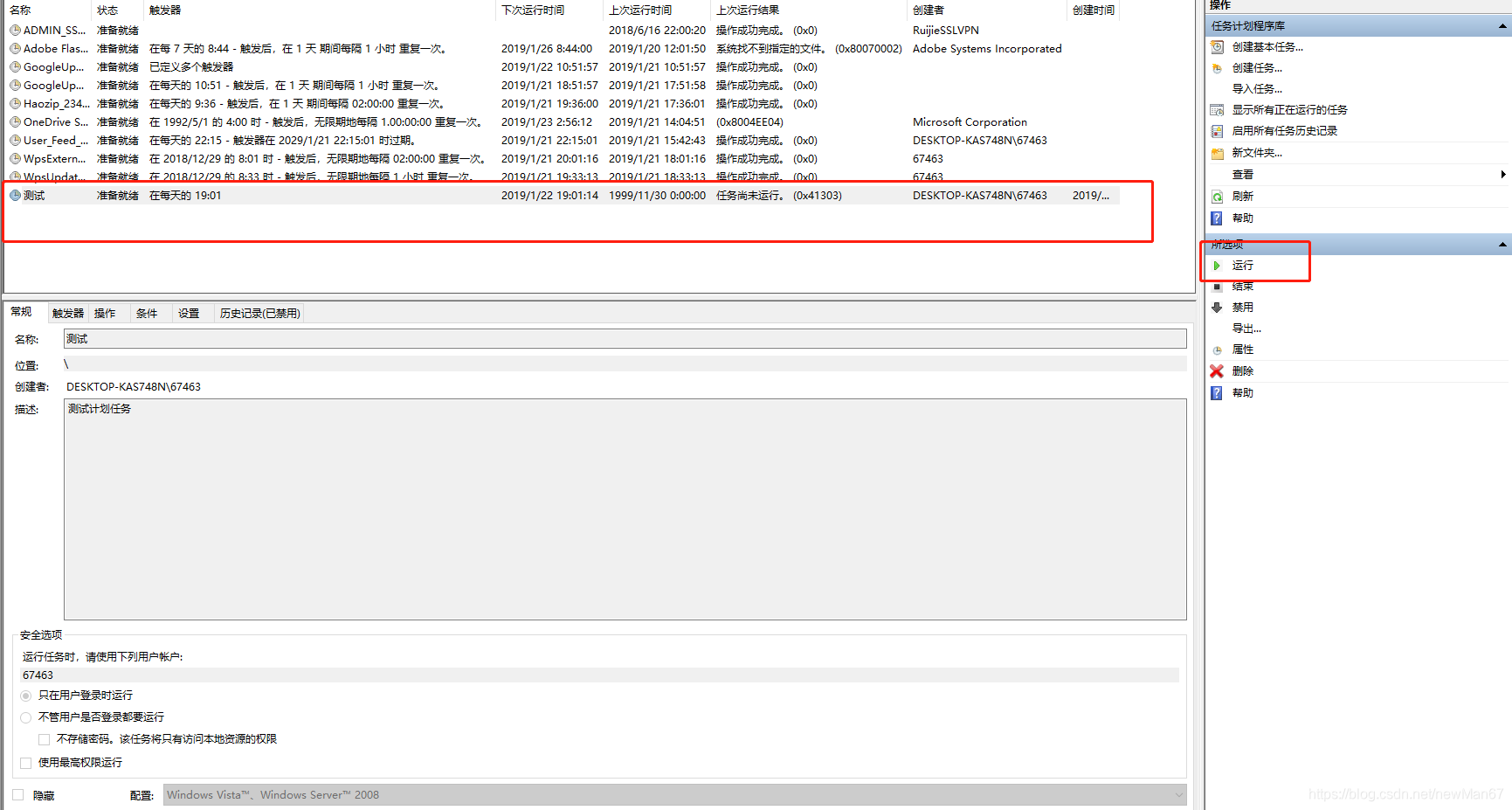Screen dimensions: 1512x810
Task: Click the 启用所有任务历史记录 icon
Action: (1217, 131)
